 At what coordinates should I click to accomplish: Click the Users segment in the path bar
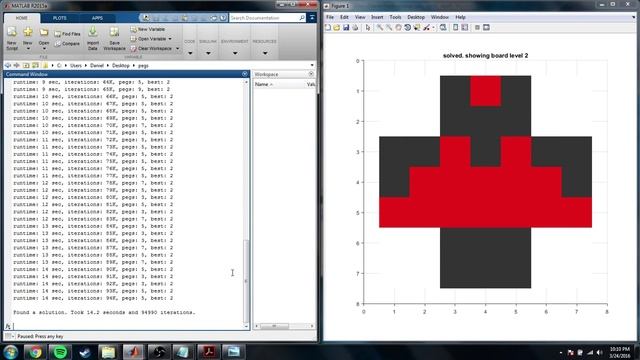(76, 65)
